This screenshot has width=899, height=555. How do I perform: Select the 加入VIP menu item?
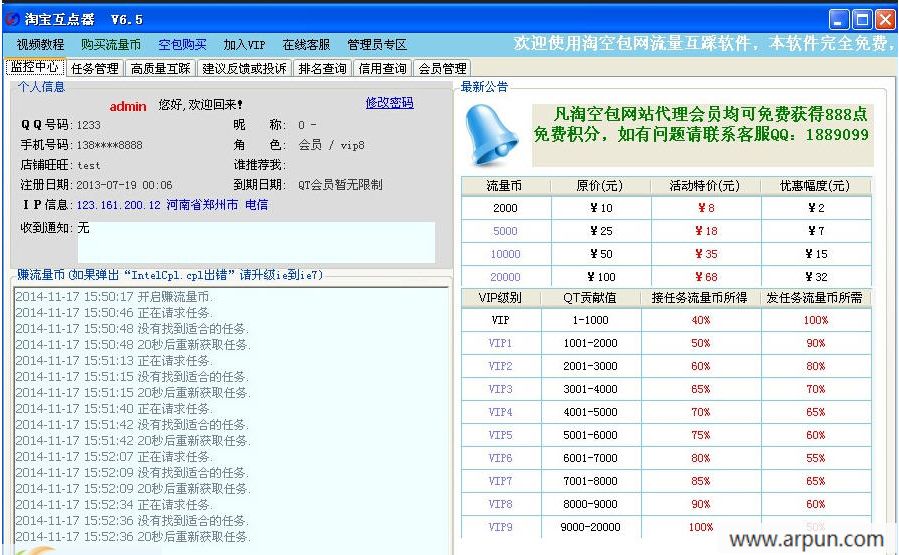coord(244,45)
